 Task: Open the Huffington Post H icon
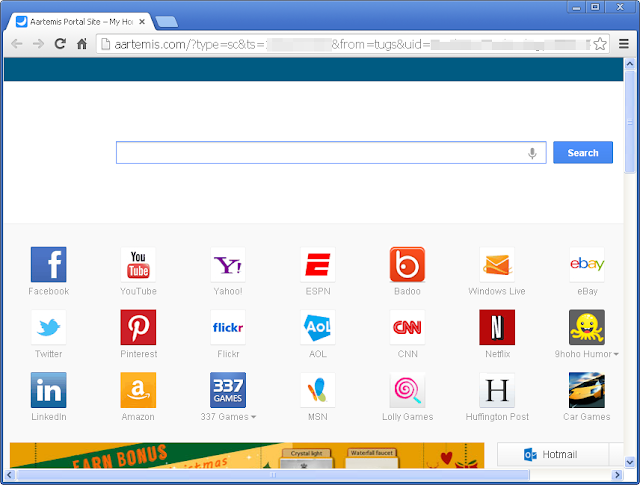(497, 390)
